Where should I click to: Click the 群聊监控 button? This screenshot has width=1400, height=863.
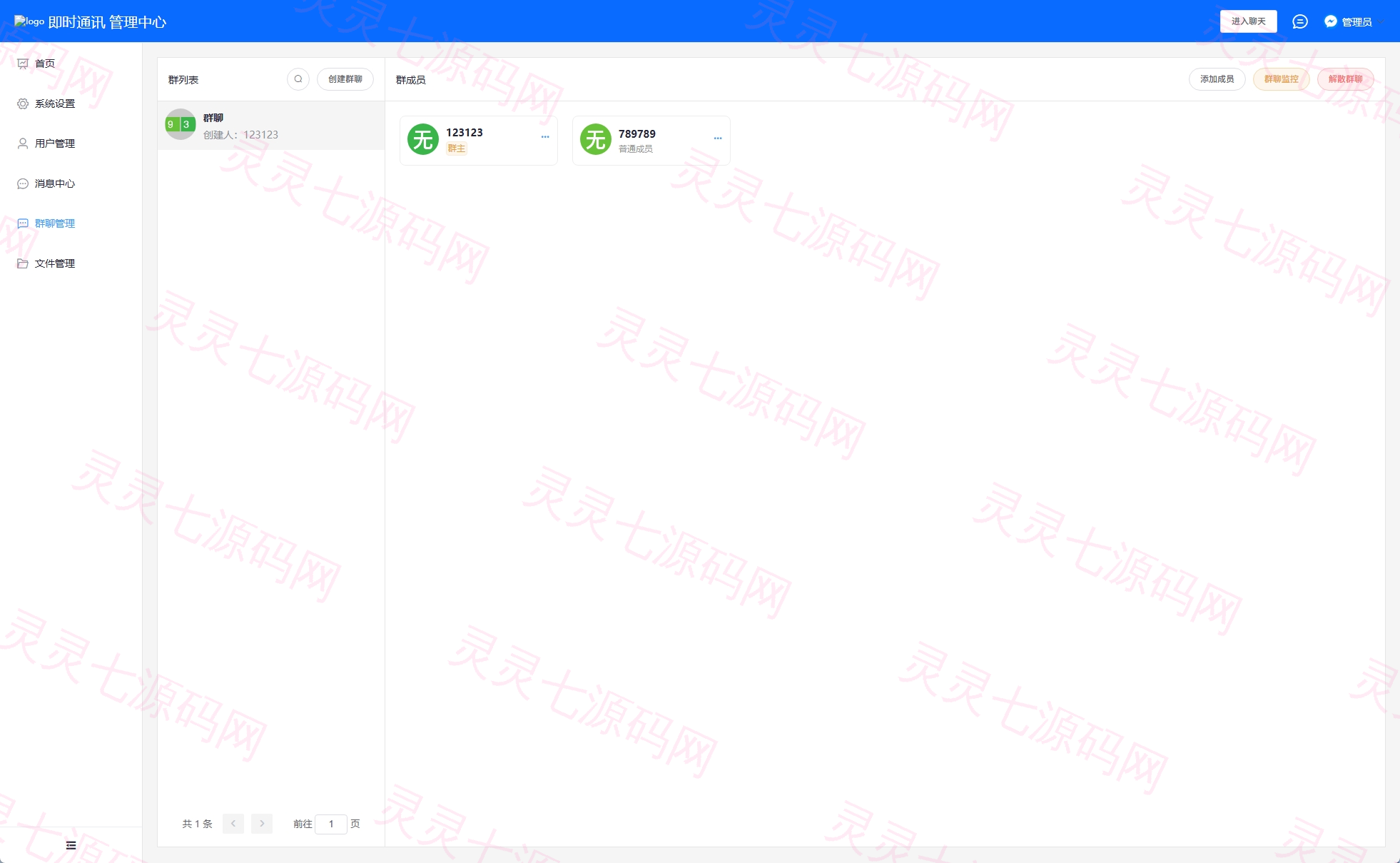1282,79
